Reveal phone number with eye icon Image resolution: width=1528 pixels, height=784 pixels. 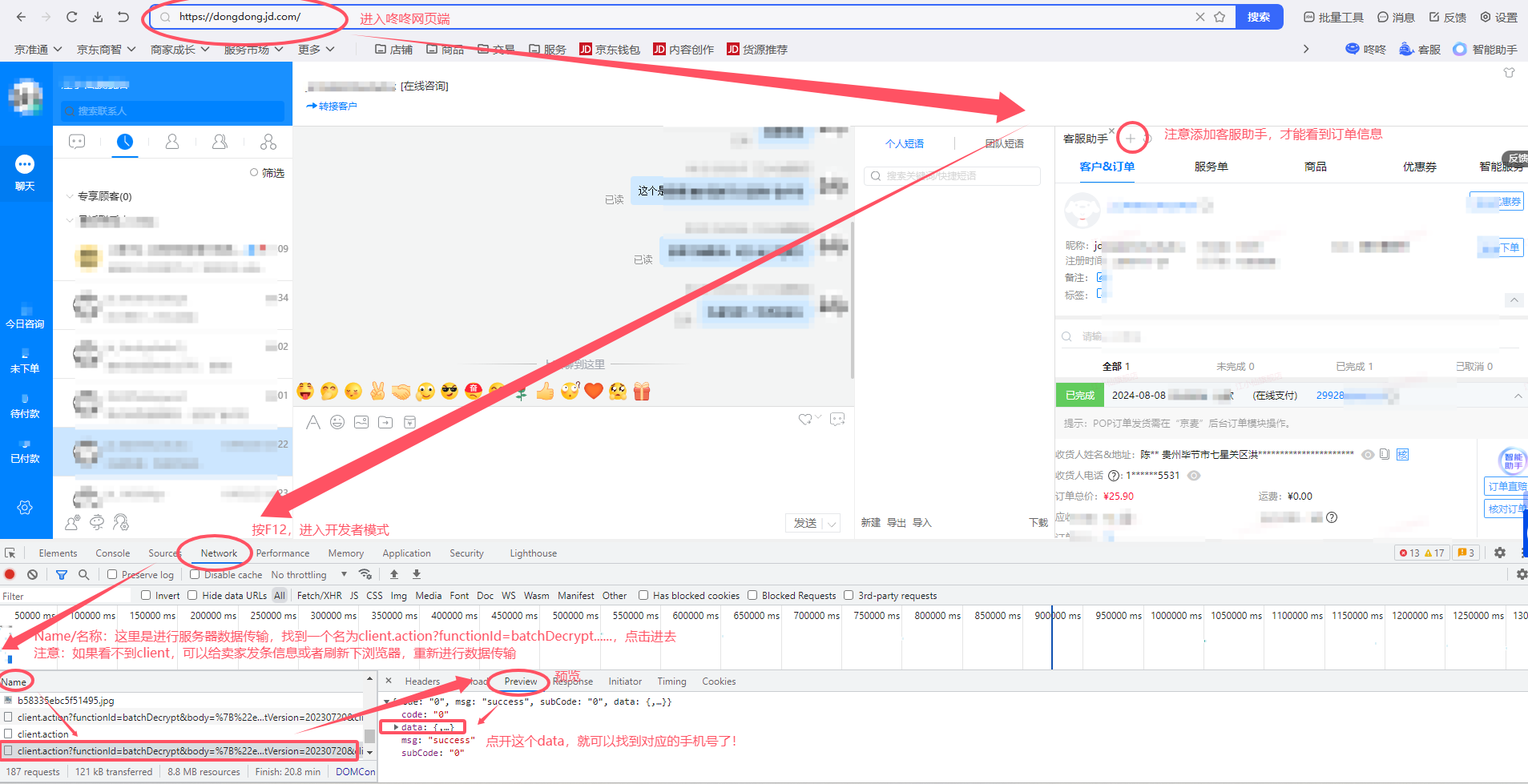(1194, 476)
